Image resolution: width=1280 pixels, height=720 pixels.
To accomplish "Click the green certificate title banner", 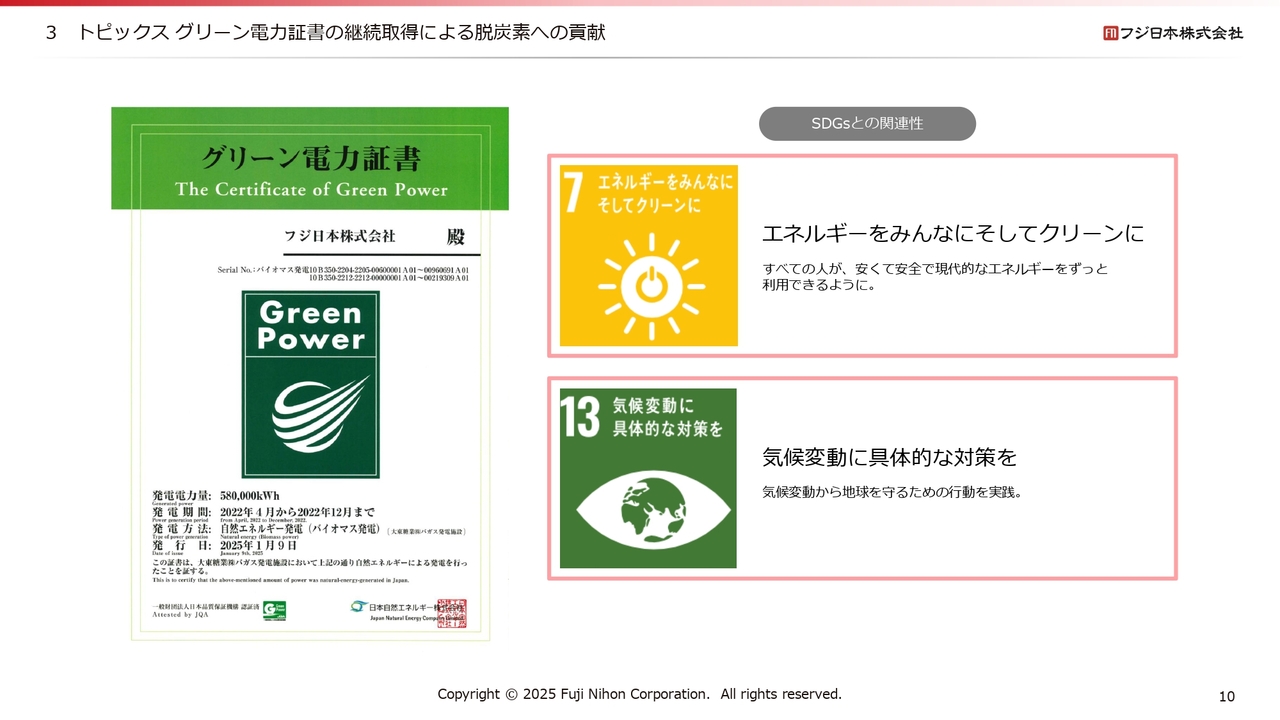I will 310,172.
